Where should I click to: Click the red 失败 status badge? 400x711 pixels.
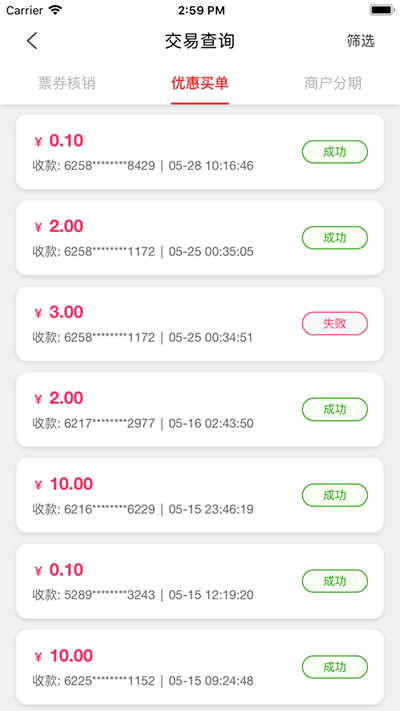coord(335,323)
